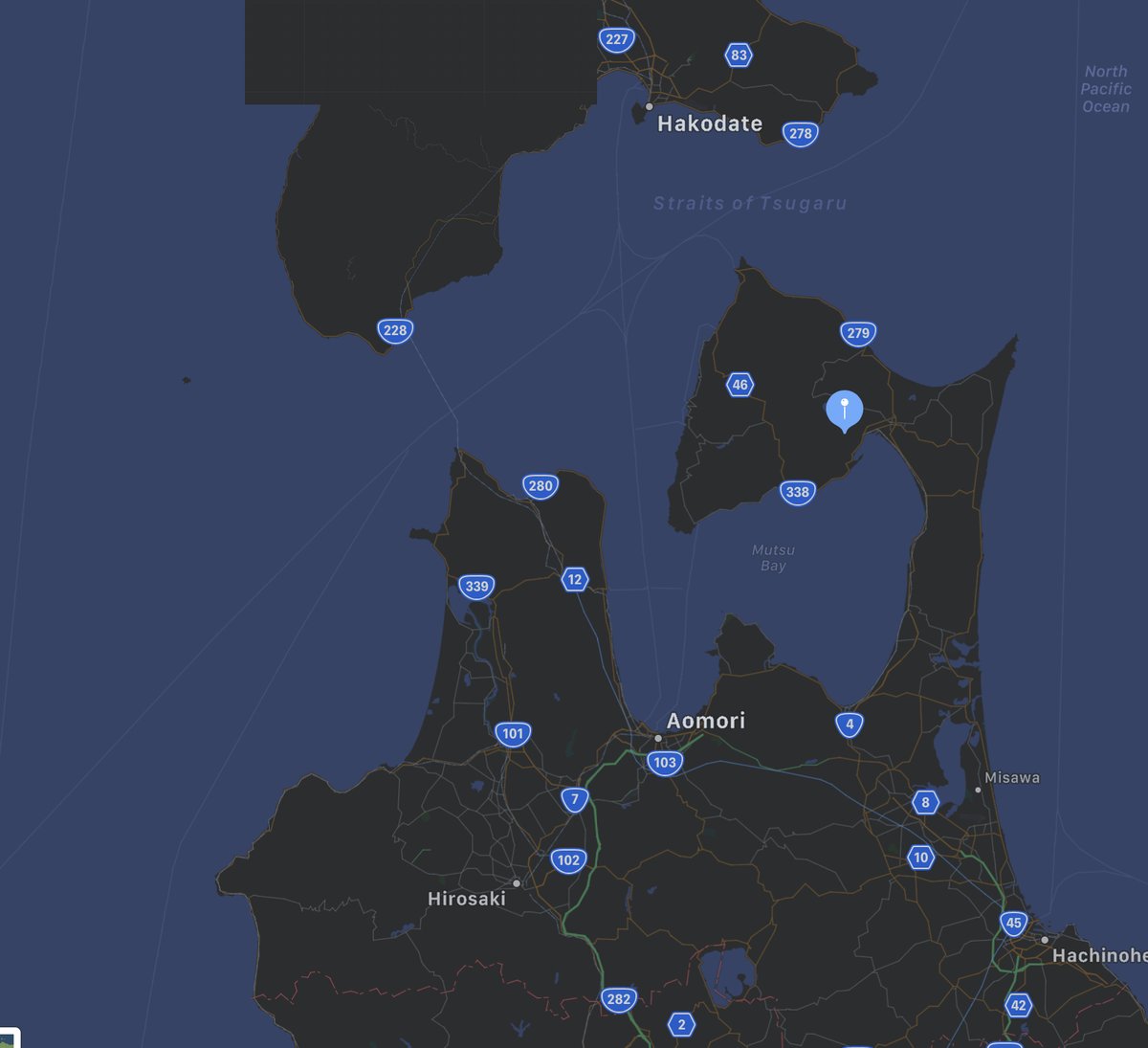Click the Hirosaki city dot marker
Screen dimensions: 1148x1048
click(x=517, y=883)
